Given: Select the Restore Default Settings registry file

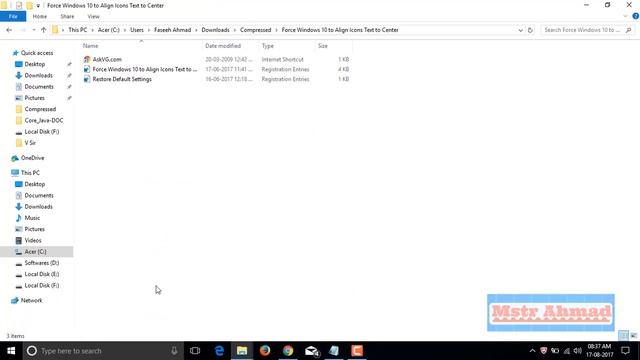Looking at the screenshot, I should 122,79.
